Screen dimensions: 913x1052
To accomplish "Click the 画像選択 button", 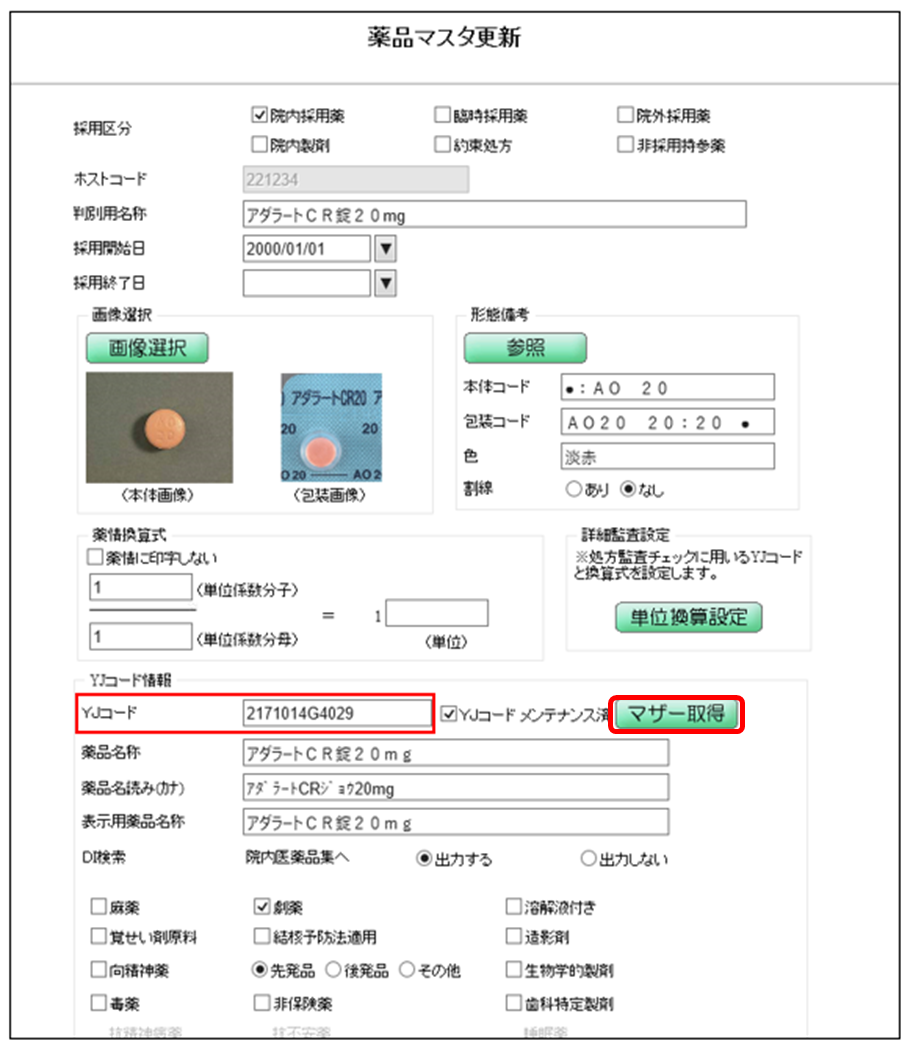I will point(147,347).
